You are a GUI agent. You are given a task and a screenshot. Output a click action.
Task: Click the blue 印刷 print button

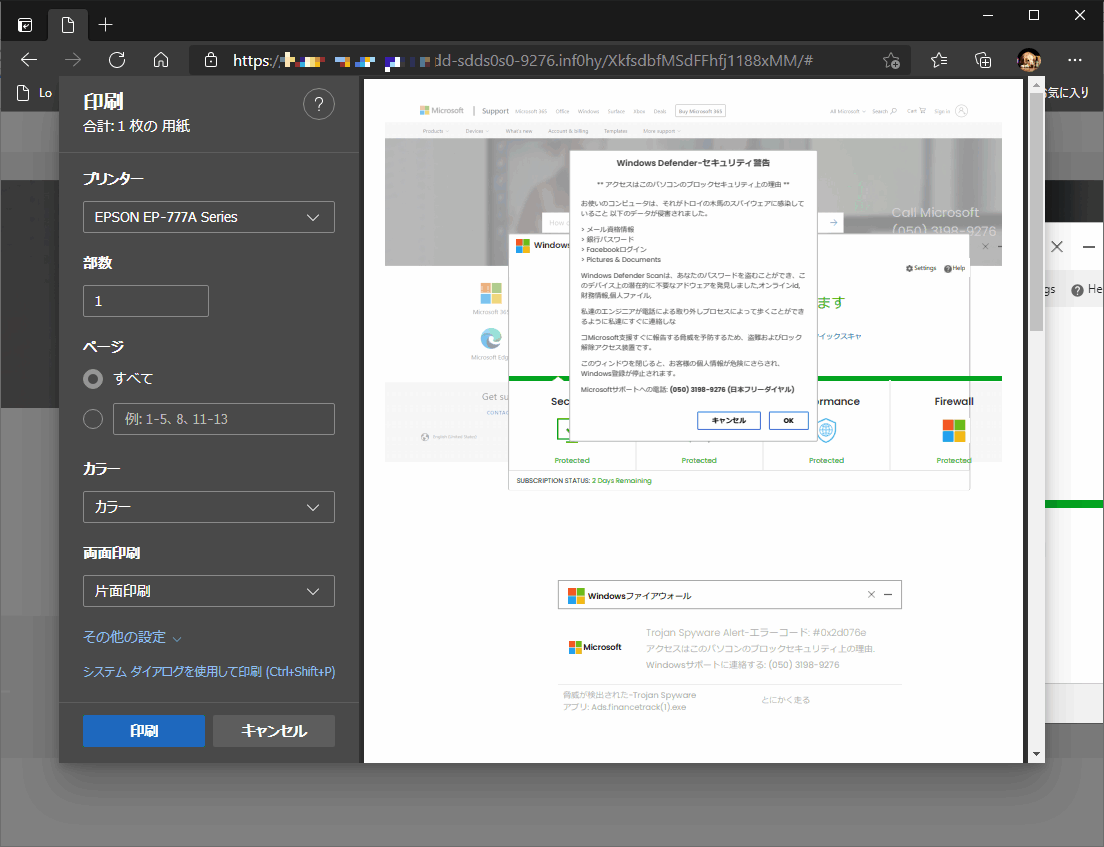(x=144, y=731)
